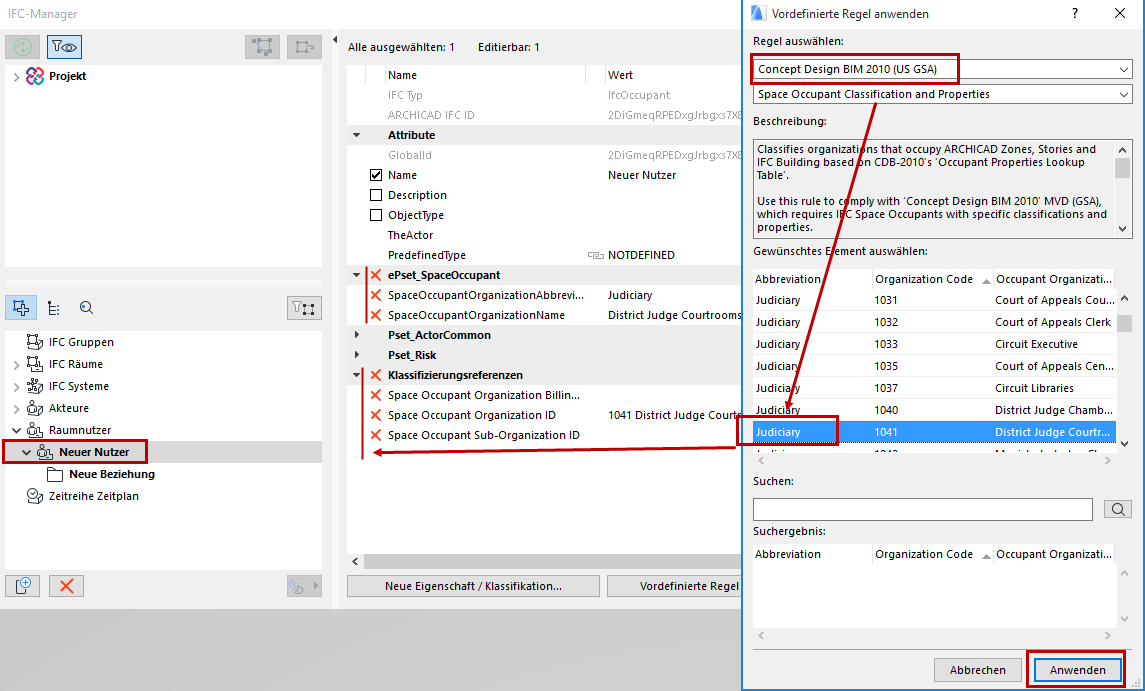Select IFC Gruppen tree item
The width and height of the screenshot is (1145, 691).
[x=81, y=342]
